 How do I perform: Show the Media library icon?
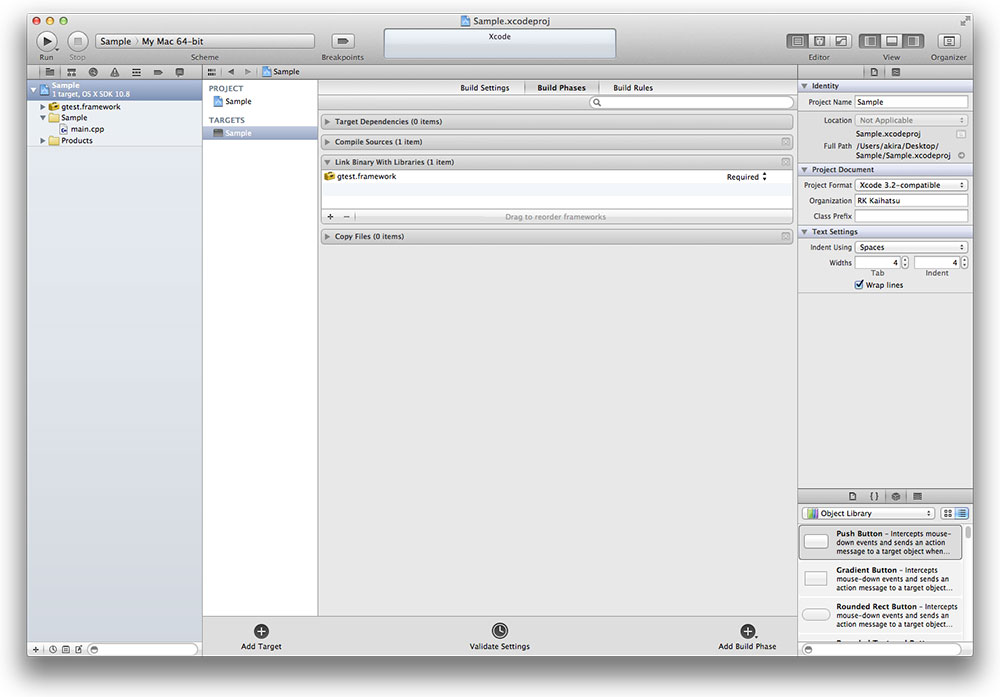918,496
